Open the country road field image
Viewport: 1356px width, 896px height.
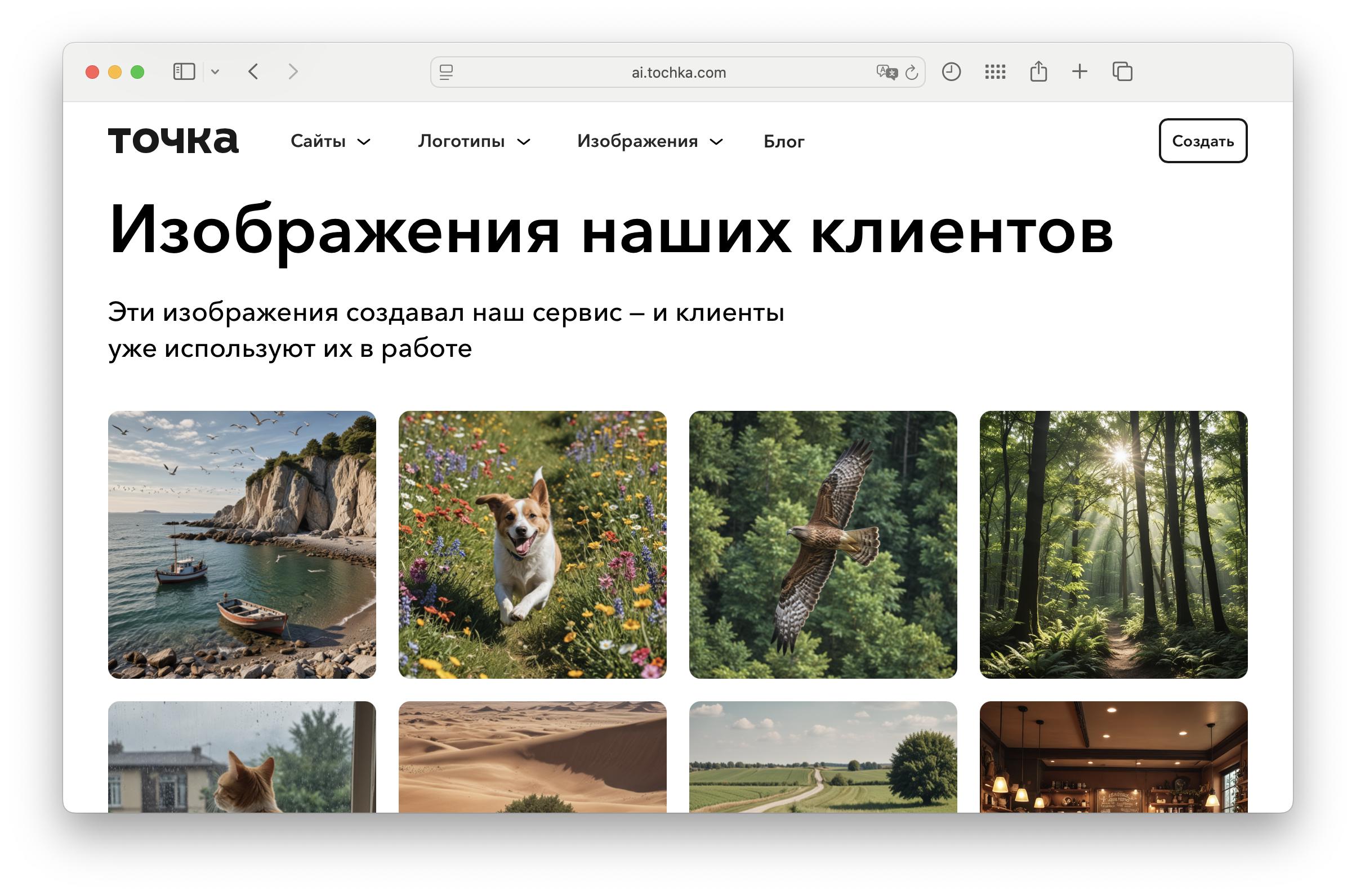click(823, 756)
